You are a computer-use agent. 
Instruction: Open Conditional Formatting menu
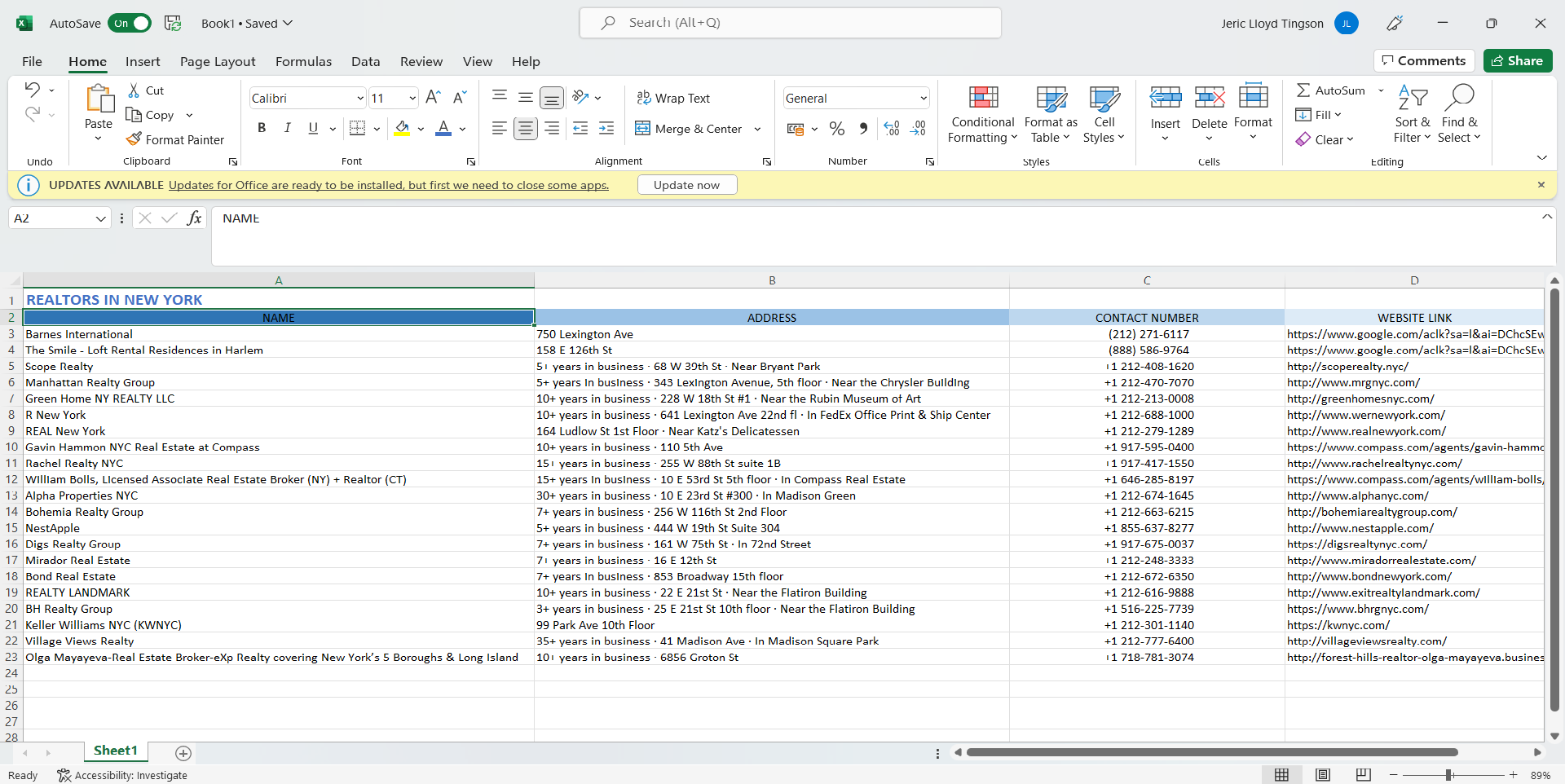coord(983,114)
